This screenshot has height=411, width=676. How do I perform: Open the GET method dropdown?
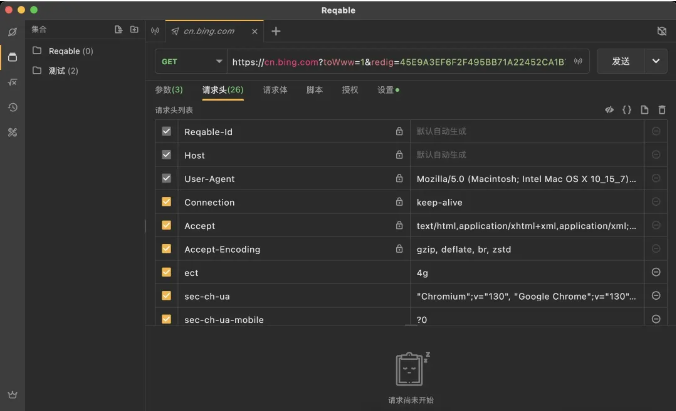pos(191,62)
